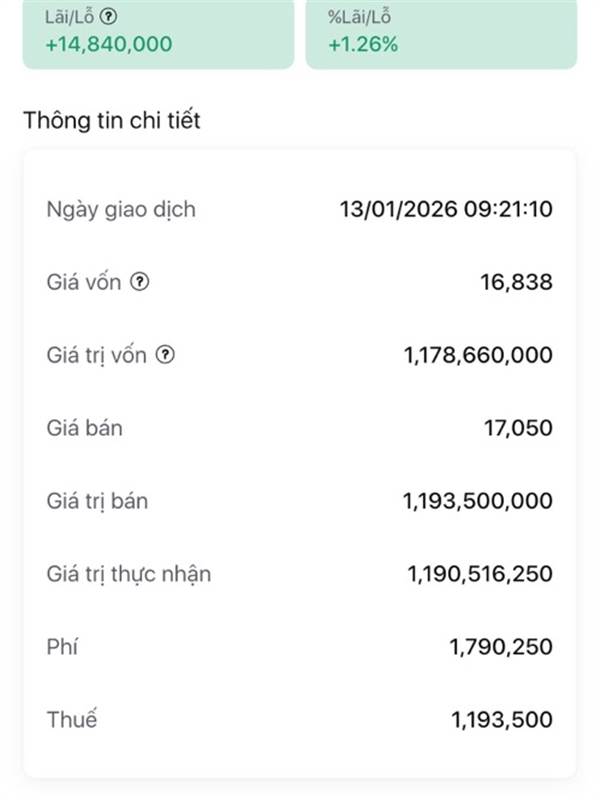Open the Giá trị vốn info tooltip icon
This screenshot has height=800, width=600.
point(166,354)
